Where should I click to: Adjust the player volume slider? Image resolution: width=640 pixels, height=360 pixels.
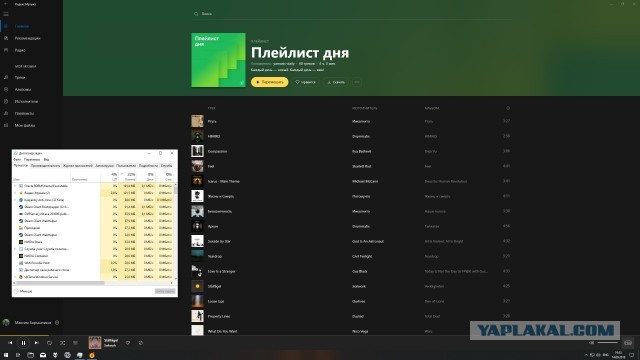(608, 342)
